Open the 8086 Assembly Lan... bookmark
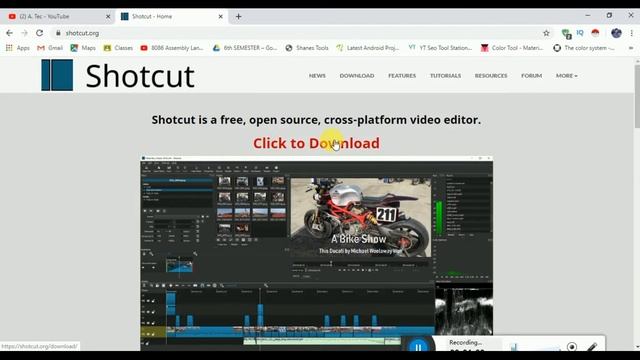 tap(172, 48)
